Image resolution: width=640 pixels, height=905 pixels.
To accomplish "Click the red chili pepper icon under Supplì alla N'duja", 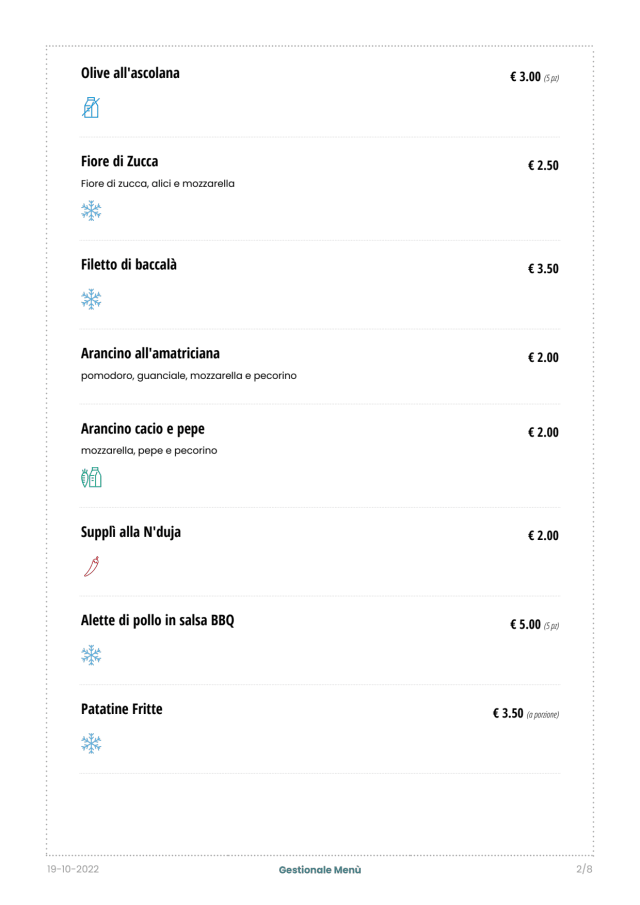I will (x=91, y=566).
